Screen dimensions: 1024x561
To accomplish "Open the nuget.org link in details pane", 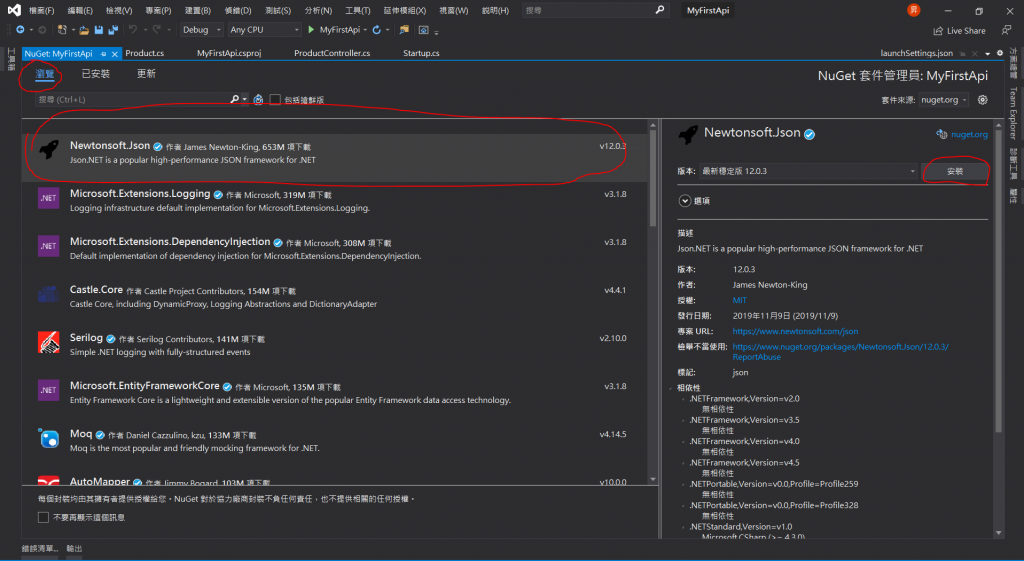I will pyautogui.click(x=969, y=135).
